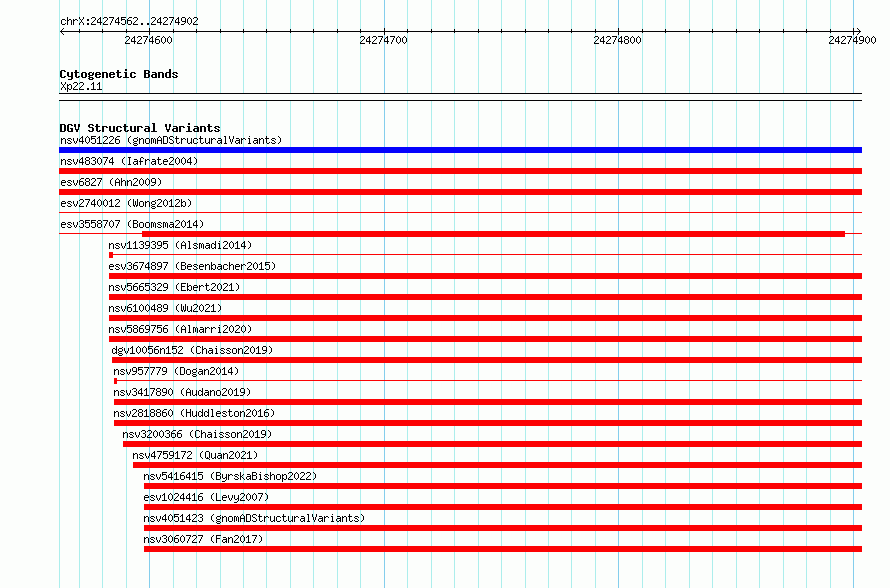This screenshot has height=588, width=890.
Task: Click the chrX:24274562..24274902 region label
Action: point(129,22)
